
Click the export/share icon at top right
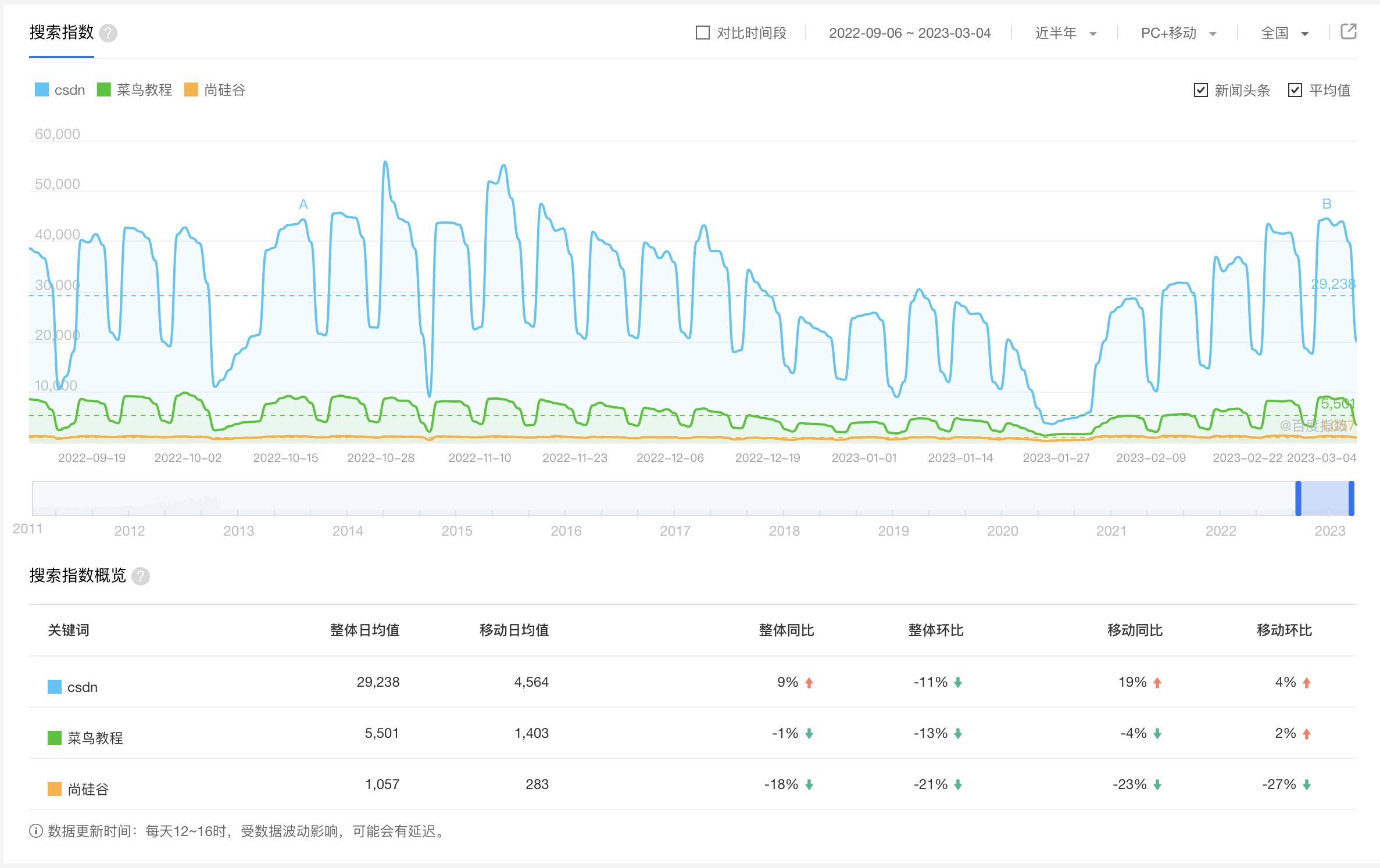[x=1348, y=32]
